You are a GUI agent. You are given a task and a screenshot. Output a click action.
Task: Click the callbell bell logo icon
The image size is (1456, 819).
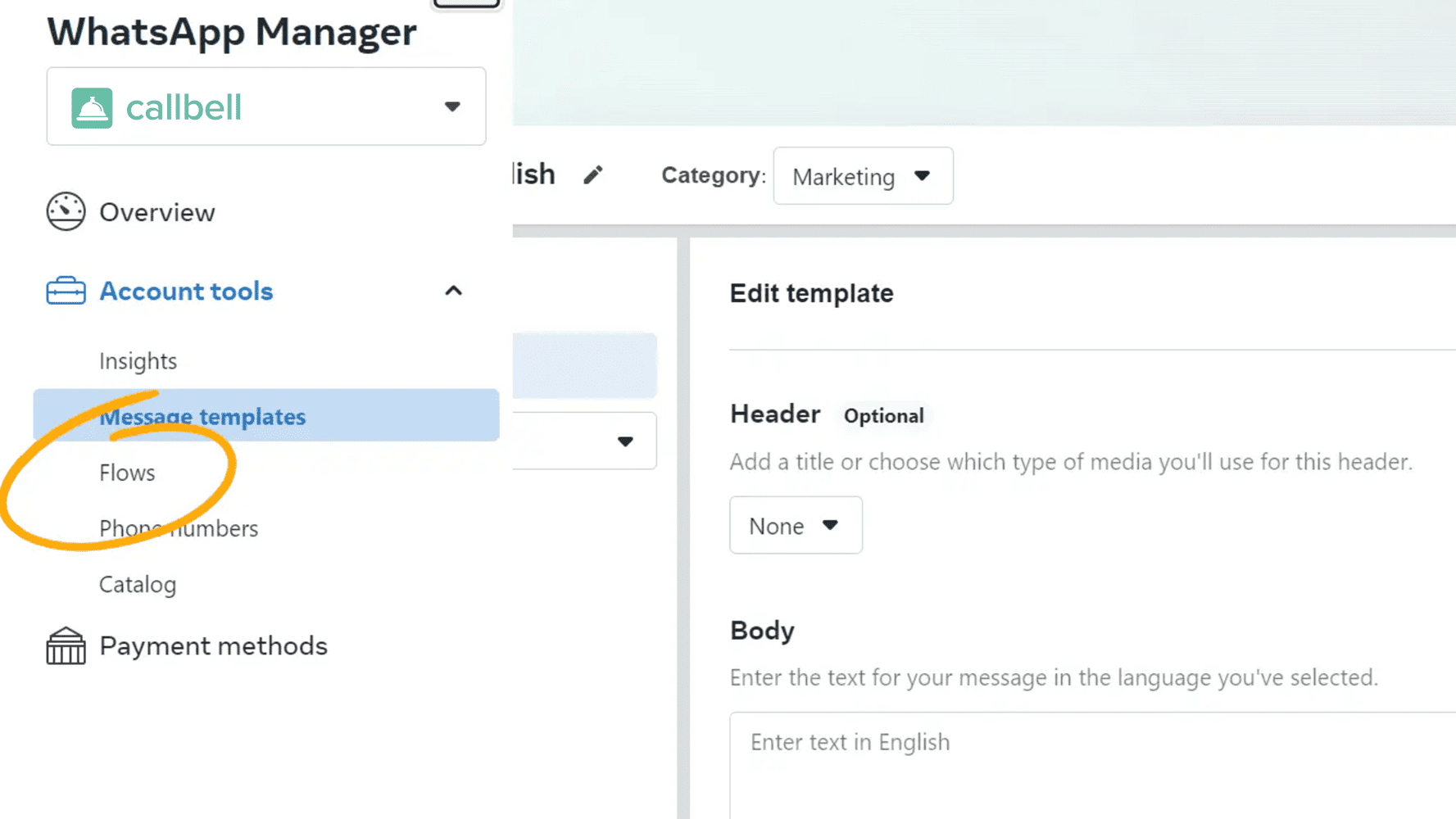(92, 107)
